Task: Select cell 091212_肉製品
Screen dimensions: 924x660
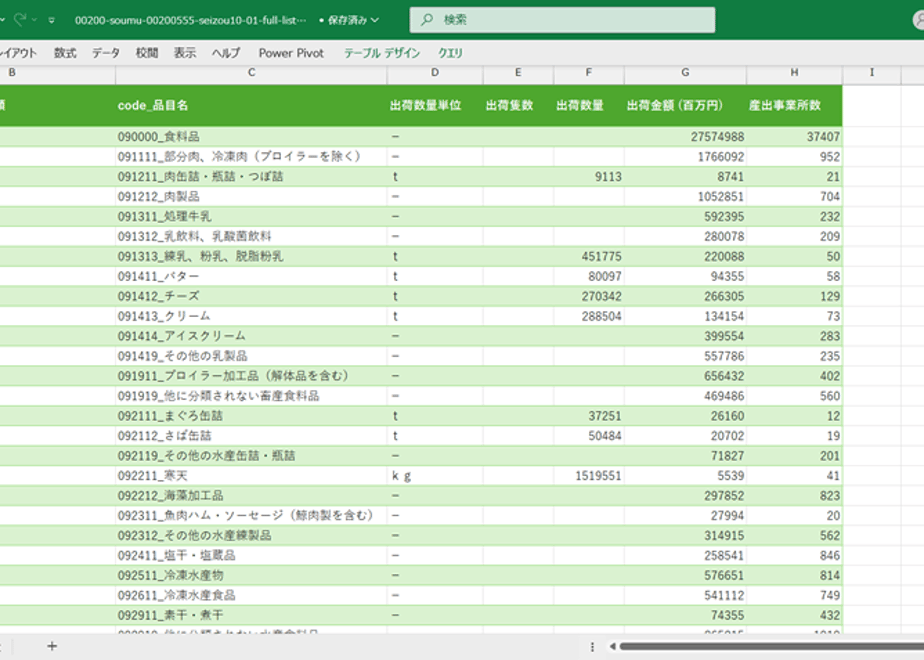Action: 252,196
